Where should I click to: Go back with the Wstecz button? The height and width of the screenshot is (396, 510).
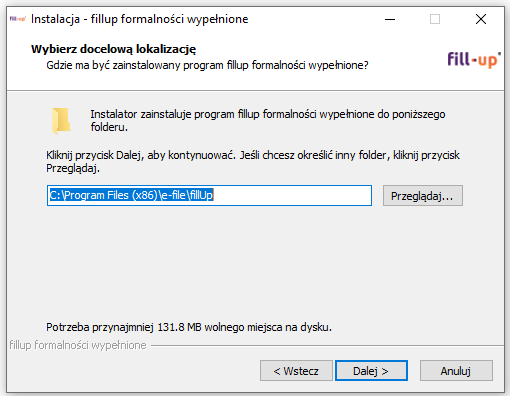pyautogui.click(x=296, y=371)
